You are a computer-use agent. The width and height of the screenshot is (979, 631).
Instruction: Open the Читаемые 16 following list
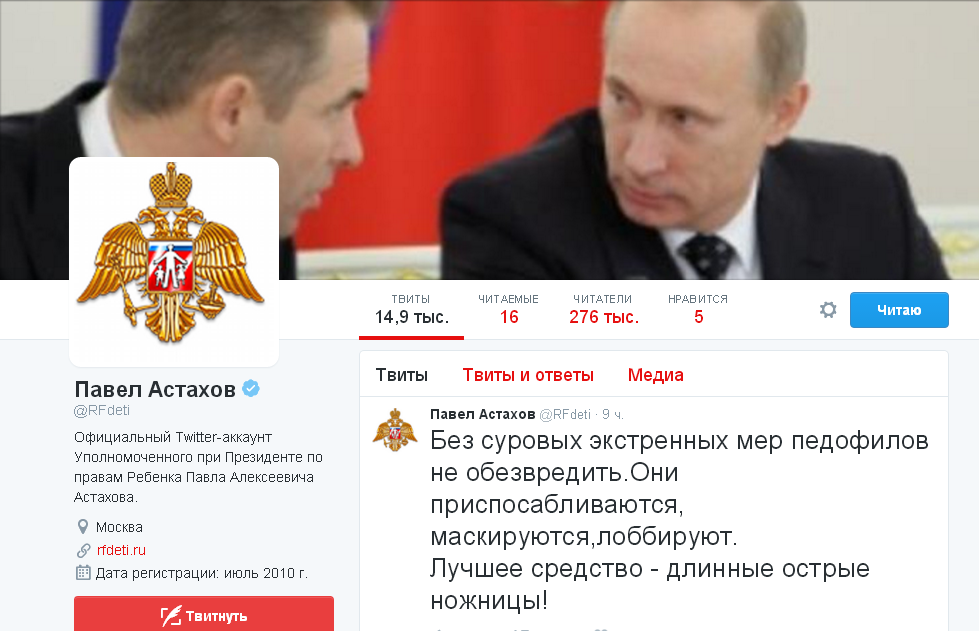click(x=508, y=310)
